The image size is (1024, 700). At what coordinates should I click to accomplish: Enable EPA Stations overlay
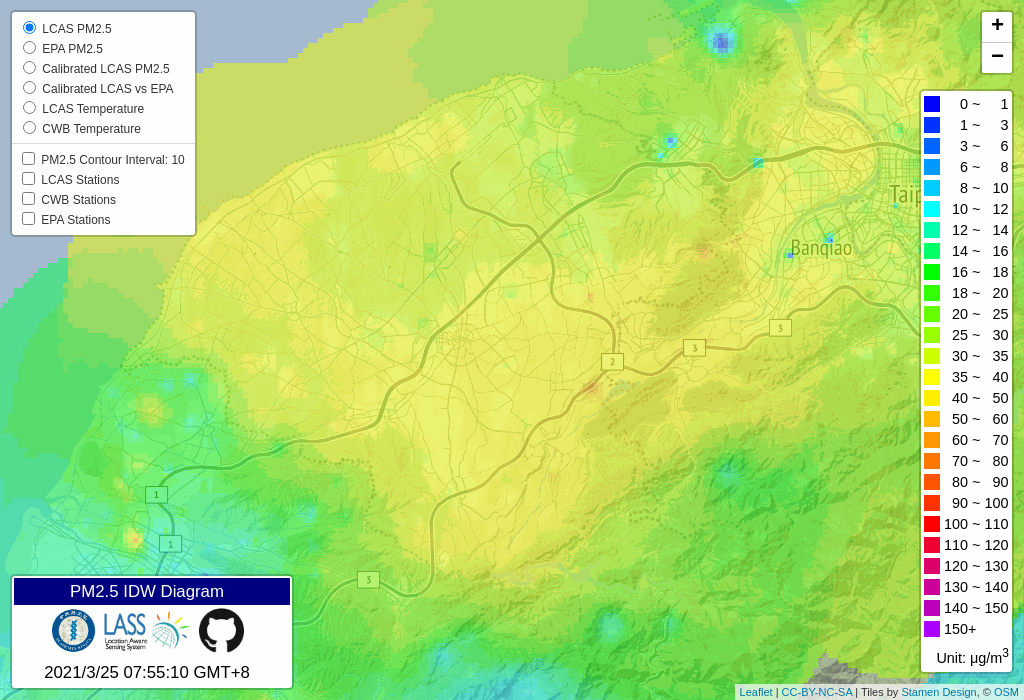pos(29,219)
